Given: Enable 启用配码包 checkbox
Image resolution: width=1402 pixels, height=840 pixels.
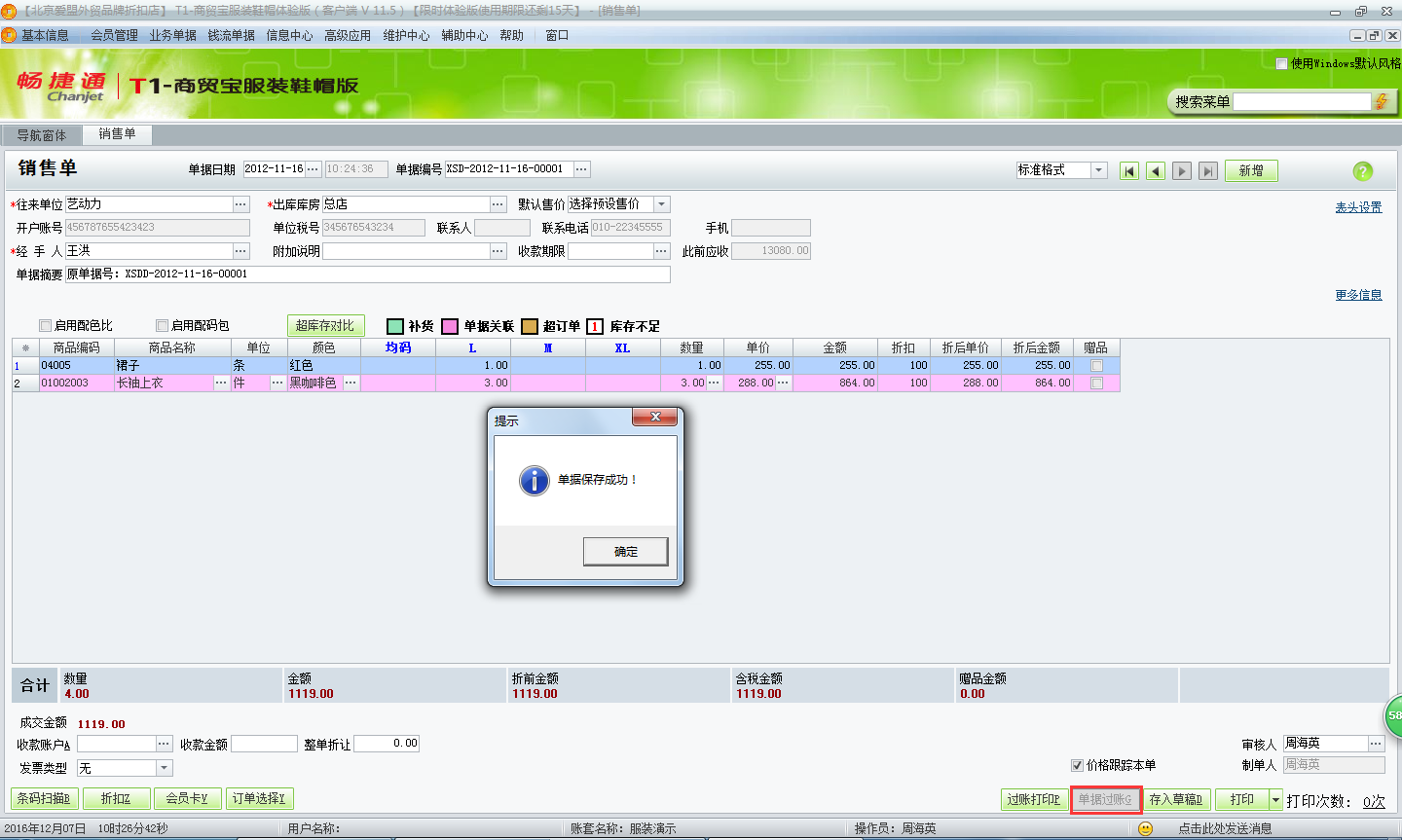Looking at the screenshot, I should tap(162, 326).
